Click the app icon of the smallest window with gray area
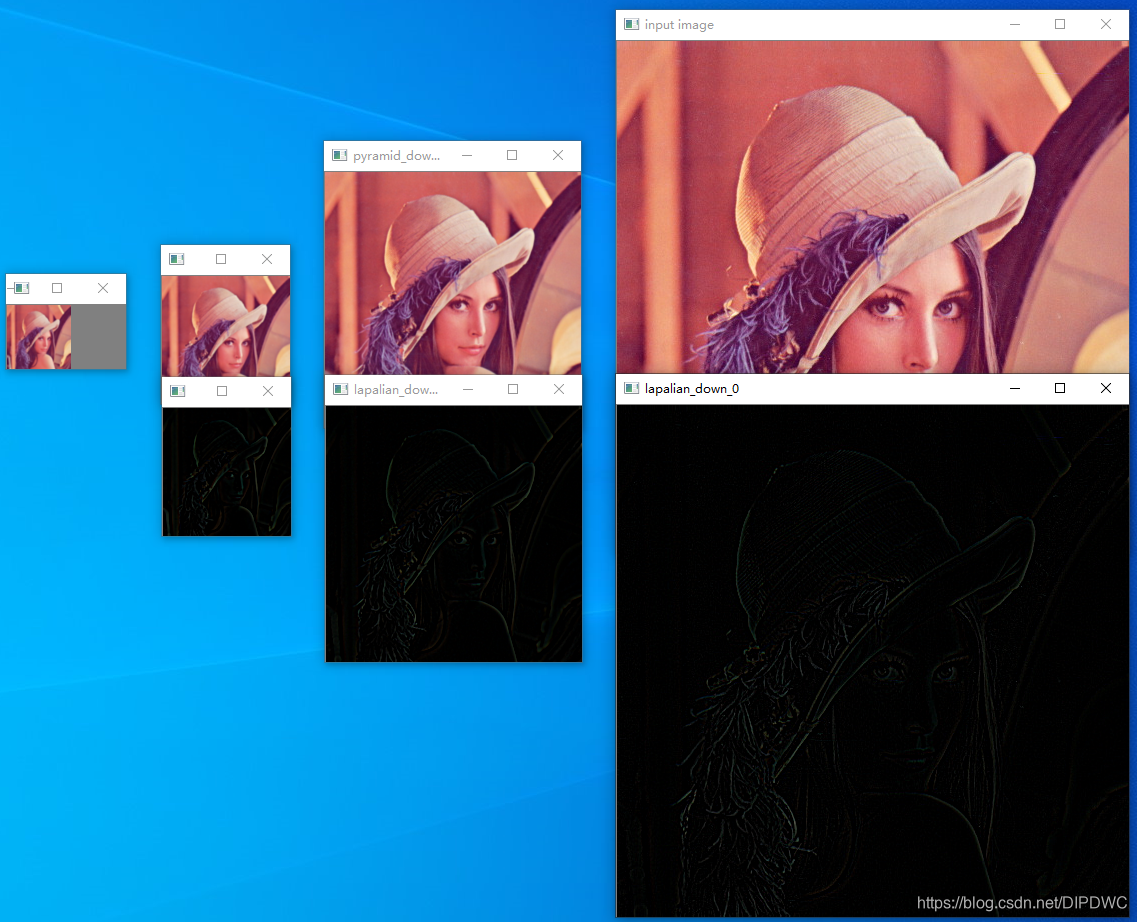This screenshot has width=1137, height=922. (x=22, y=288)
